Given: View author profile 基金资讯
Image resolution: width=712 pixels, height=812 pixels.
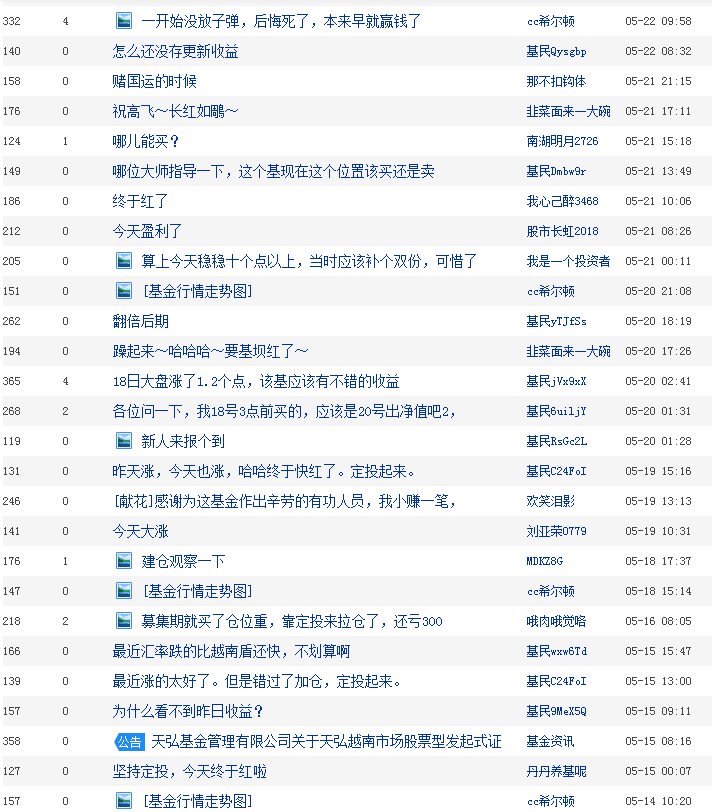Looking at the screenshot, I should [550, 742].
